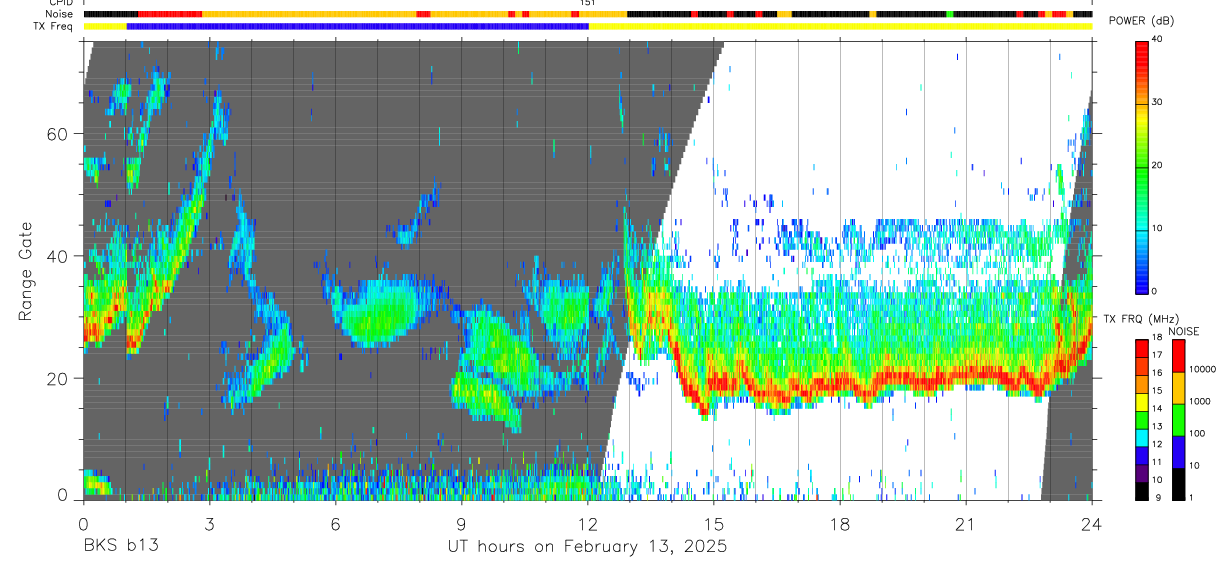Click the 40 tick label on the Range Gate axis
Screen dimensions: 1228x567
point(58,256)
